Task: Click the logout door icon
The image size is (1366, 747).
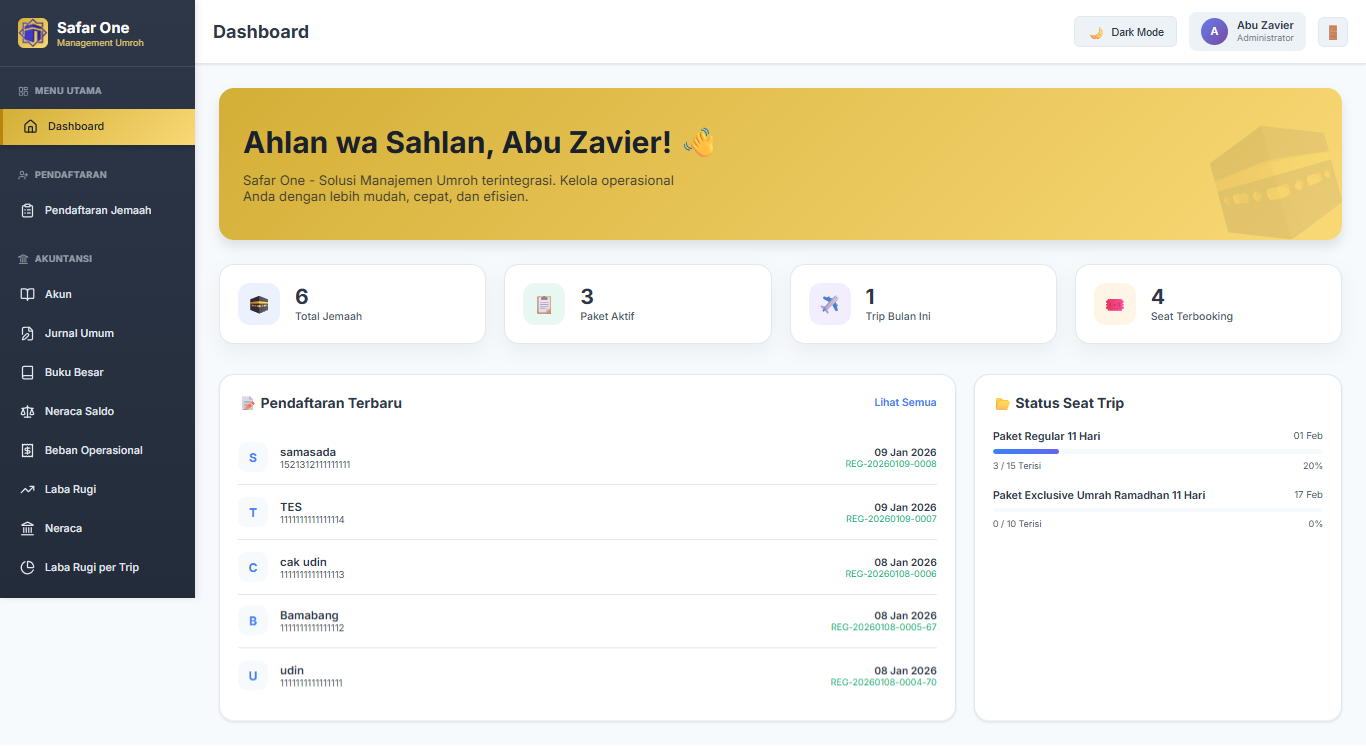Action: 1332,32
